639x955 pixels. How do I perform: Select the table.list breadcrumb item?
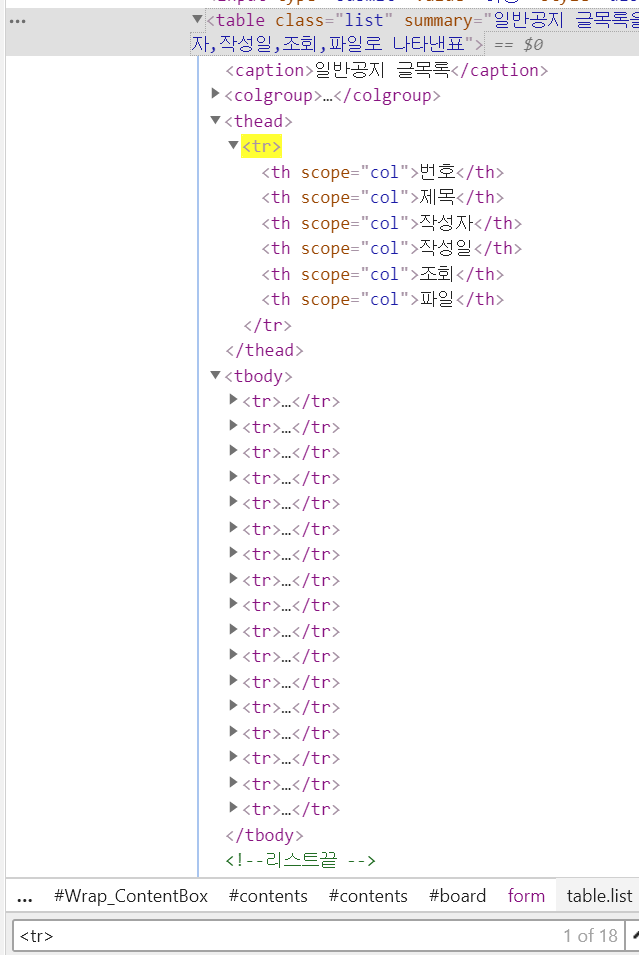[x=599, y=896]
